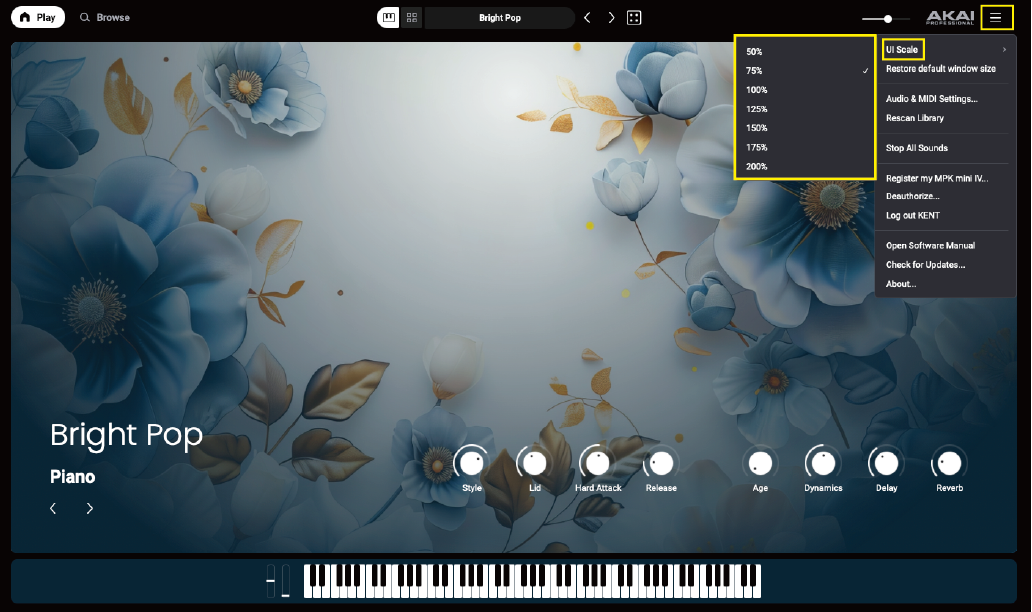Open the Browse search view

click(105, 18)
